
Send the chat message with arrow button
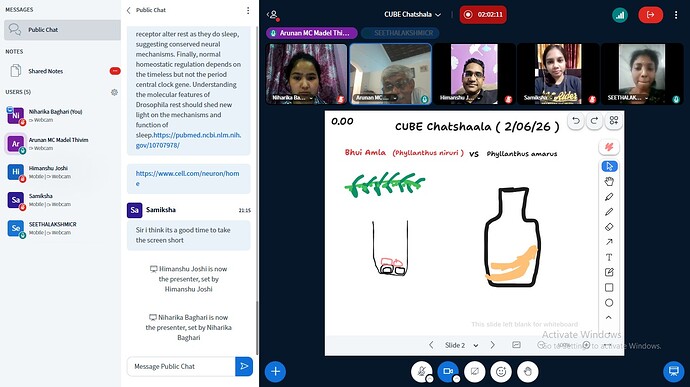click(x=244, y=366)
